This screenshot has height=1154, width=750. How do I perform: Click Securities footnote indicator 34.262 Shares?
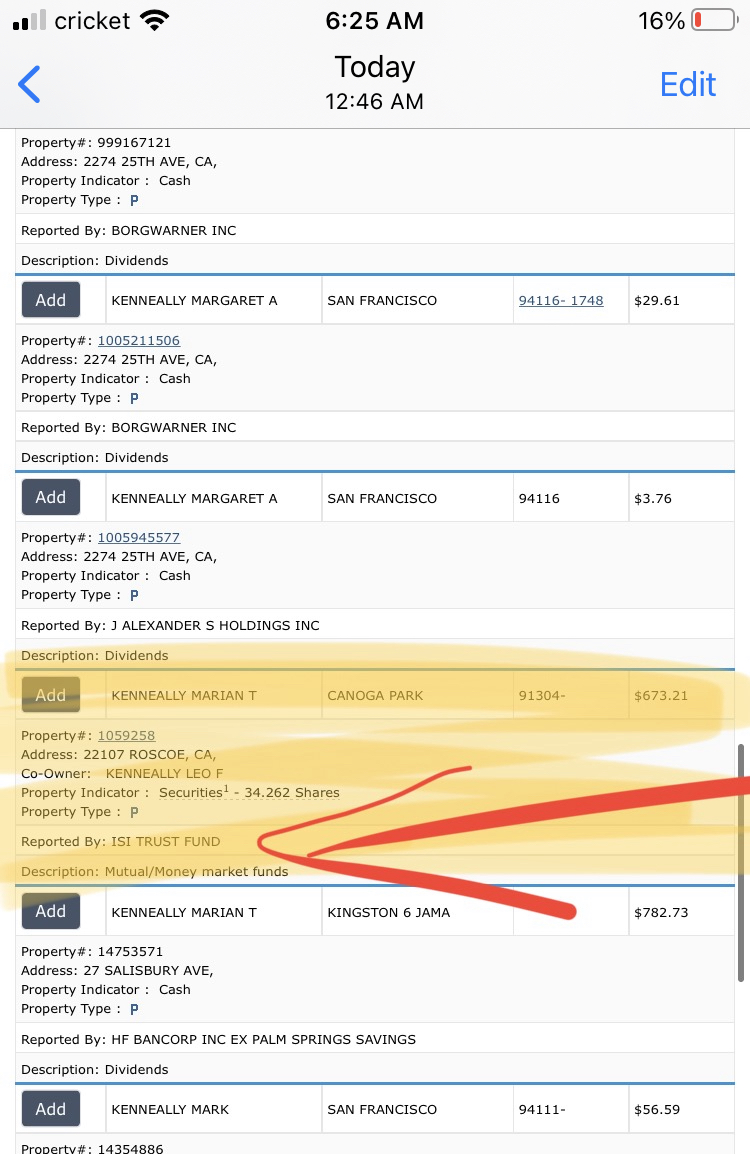[250, 793]
